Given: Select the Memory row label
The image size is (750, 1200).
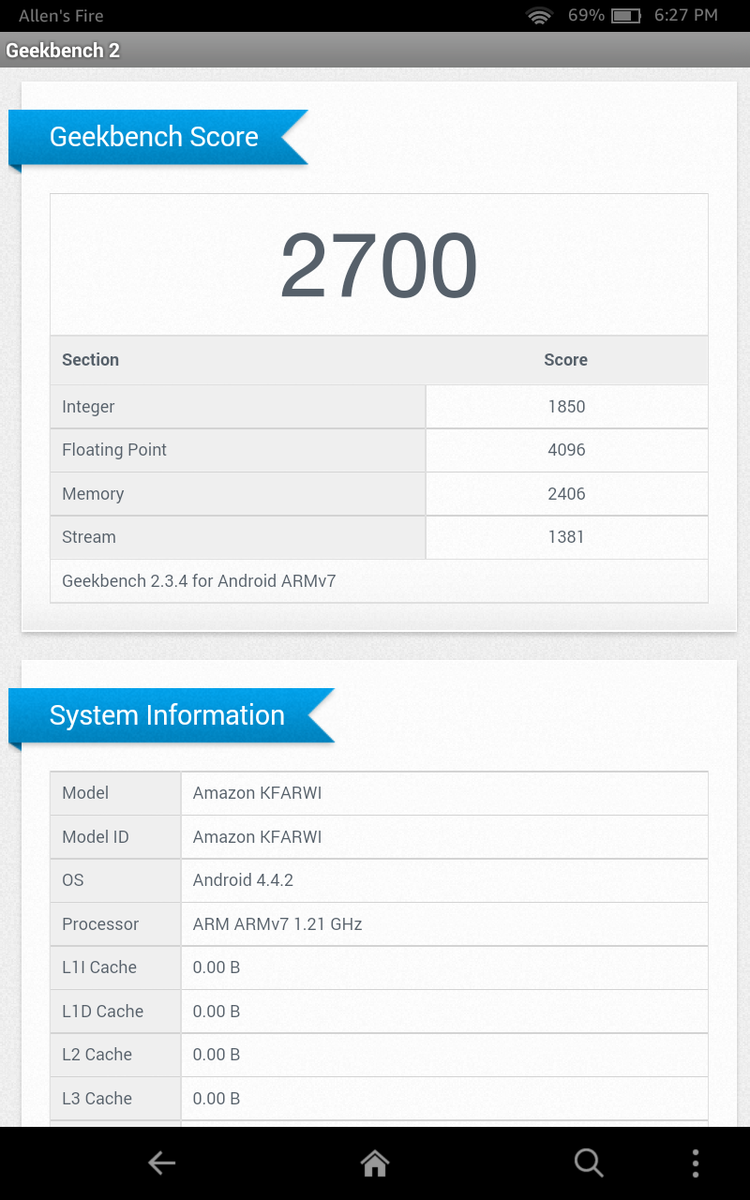Looking at the screenshot, I should pos(93,494).
